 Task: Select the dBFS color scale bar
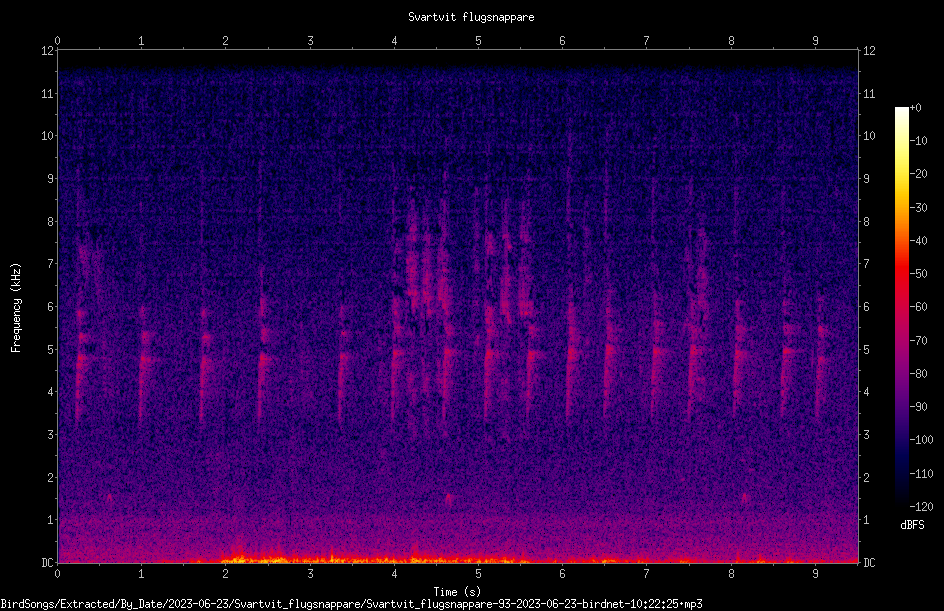(901, 307)
